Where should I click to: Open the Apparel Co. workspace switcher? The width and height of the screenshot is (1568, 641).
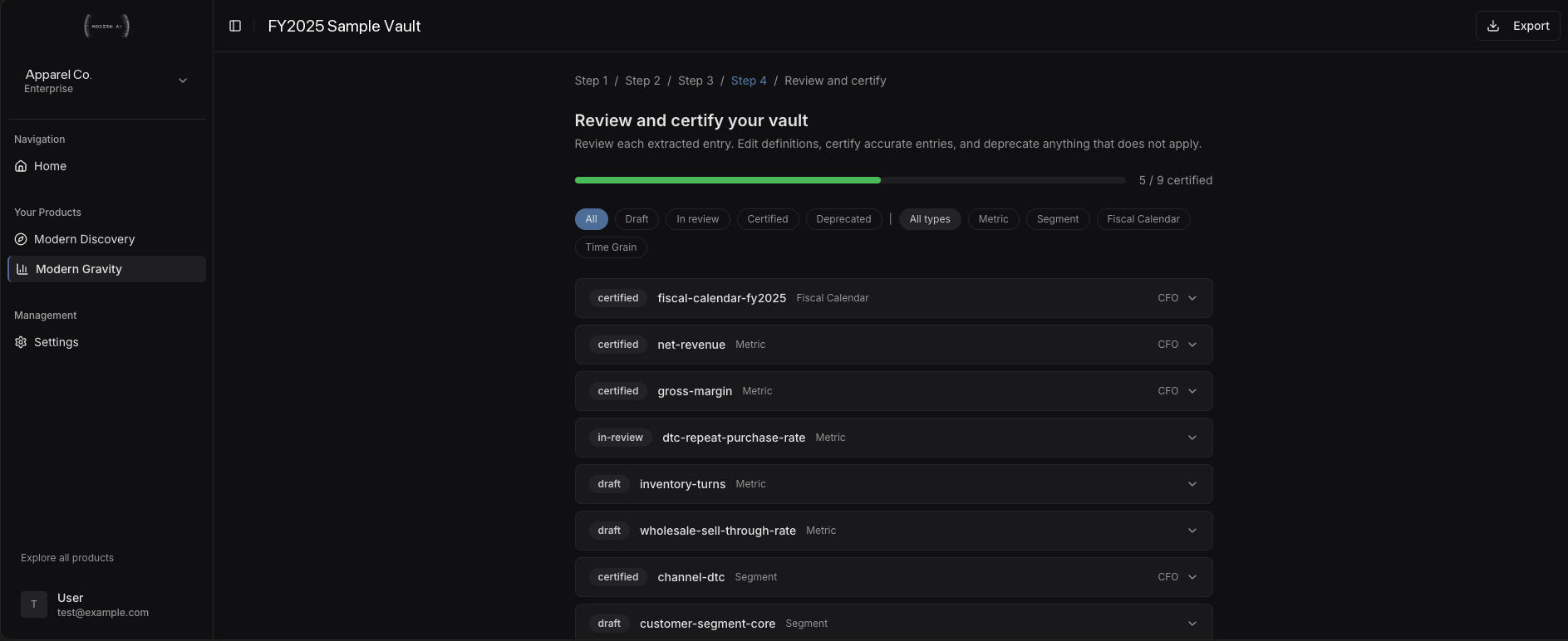(x=106, y=81)
